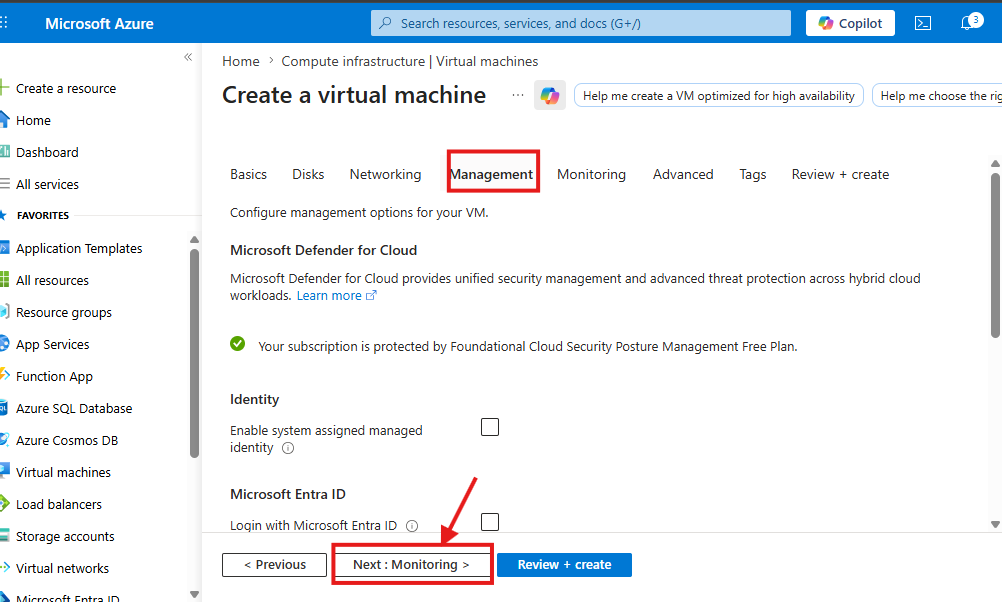The height and width of the screenshot is (602, 1002).
Task: Open the Learn more link
Action: click(x=337, y=296)
